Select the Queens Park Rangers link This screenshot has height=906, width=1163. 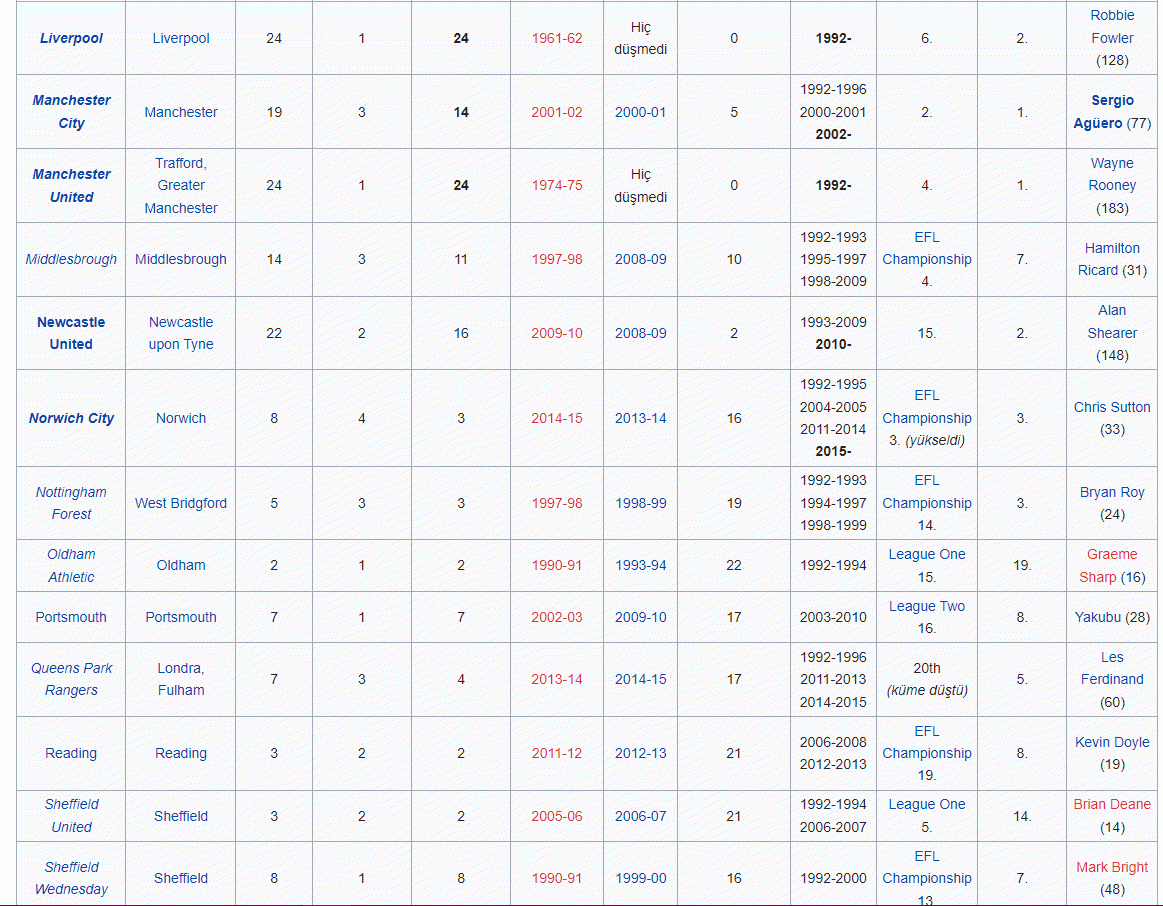pyautogui.click(x=71, y=679)
